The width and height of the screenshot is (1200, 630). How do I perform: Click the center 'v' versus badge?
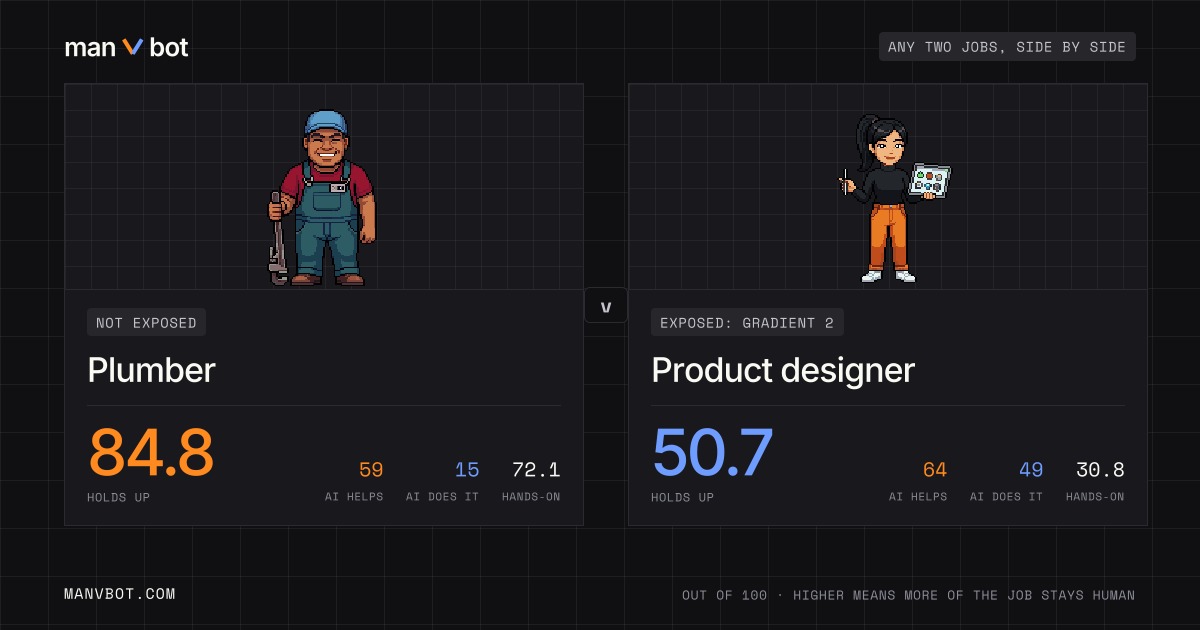click(606, 306)
